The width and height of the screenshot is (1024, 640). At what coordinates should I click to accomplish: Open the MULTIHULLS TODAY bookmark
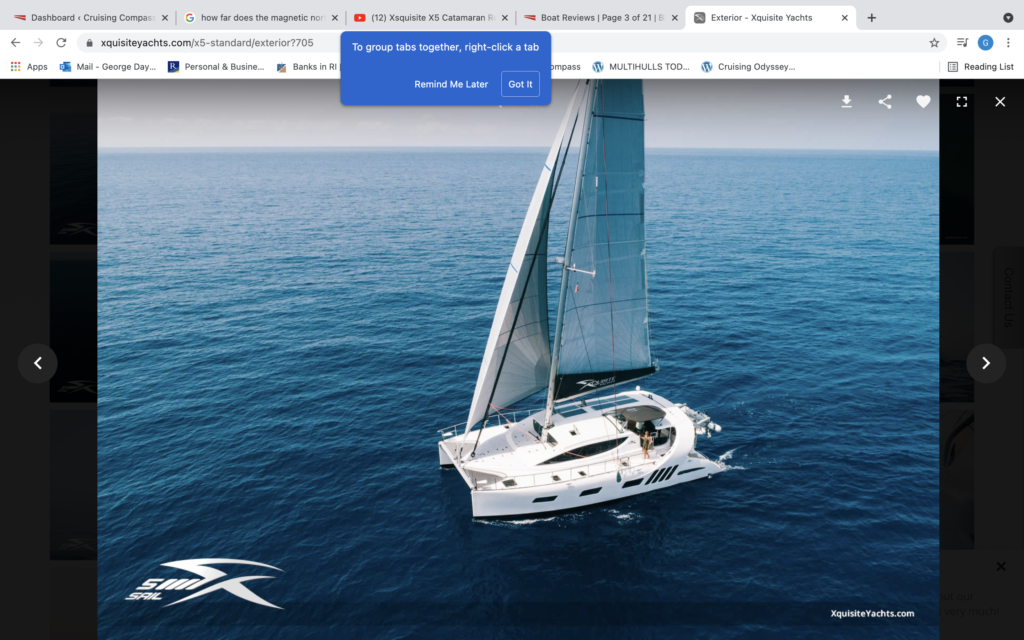[x=641, y=67]
